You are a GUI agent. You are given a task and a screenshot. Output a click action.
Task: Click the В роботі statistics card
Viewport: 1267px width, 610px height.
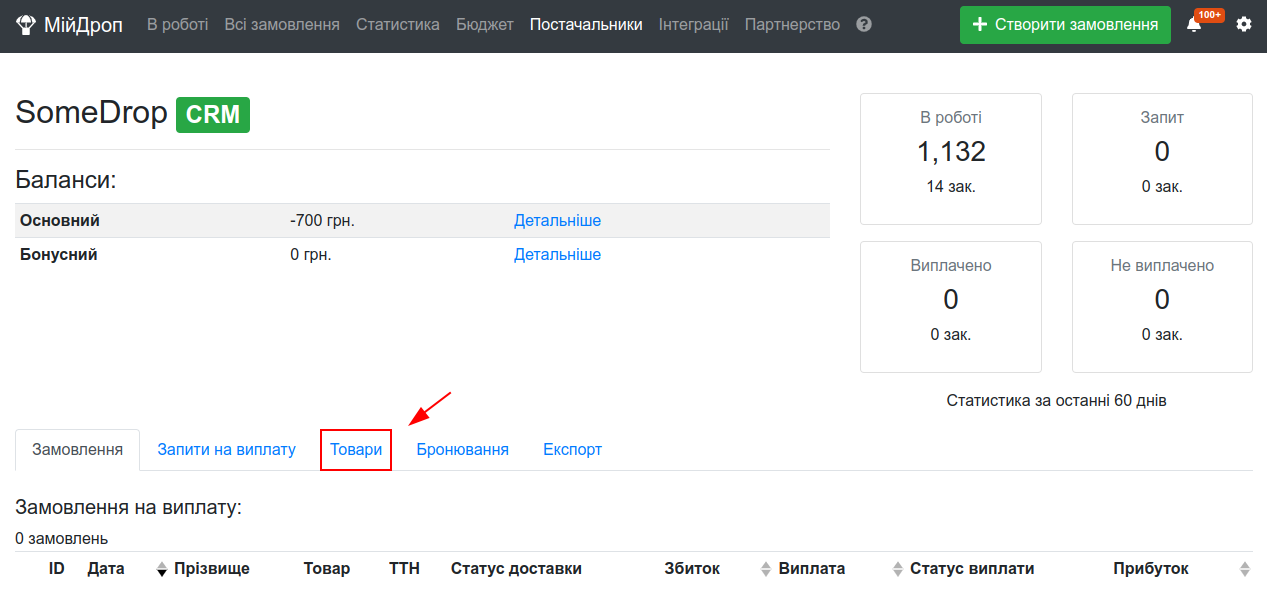tap(951, 159)
